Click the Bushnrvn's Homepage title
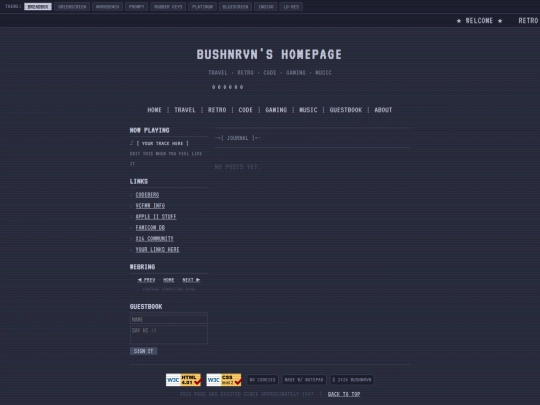This screenshot has width=540, height=405. [269, 54]
